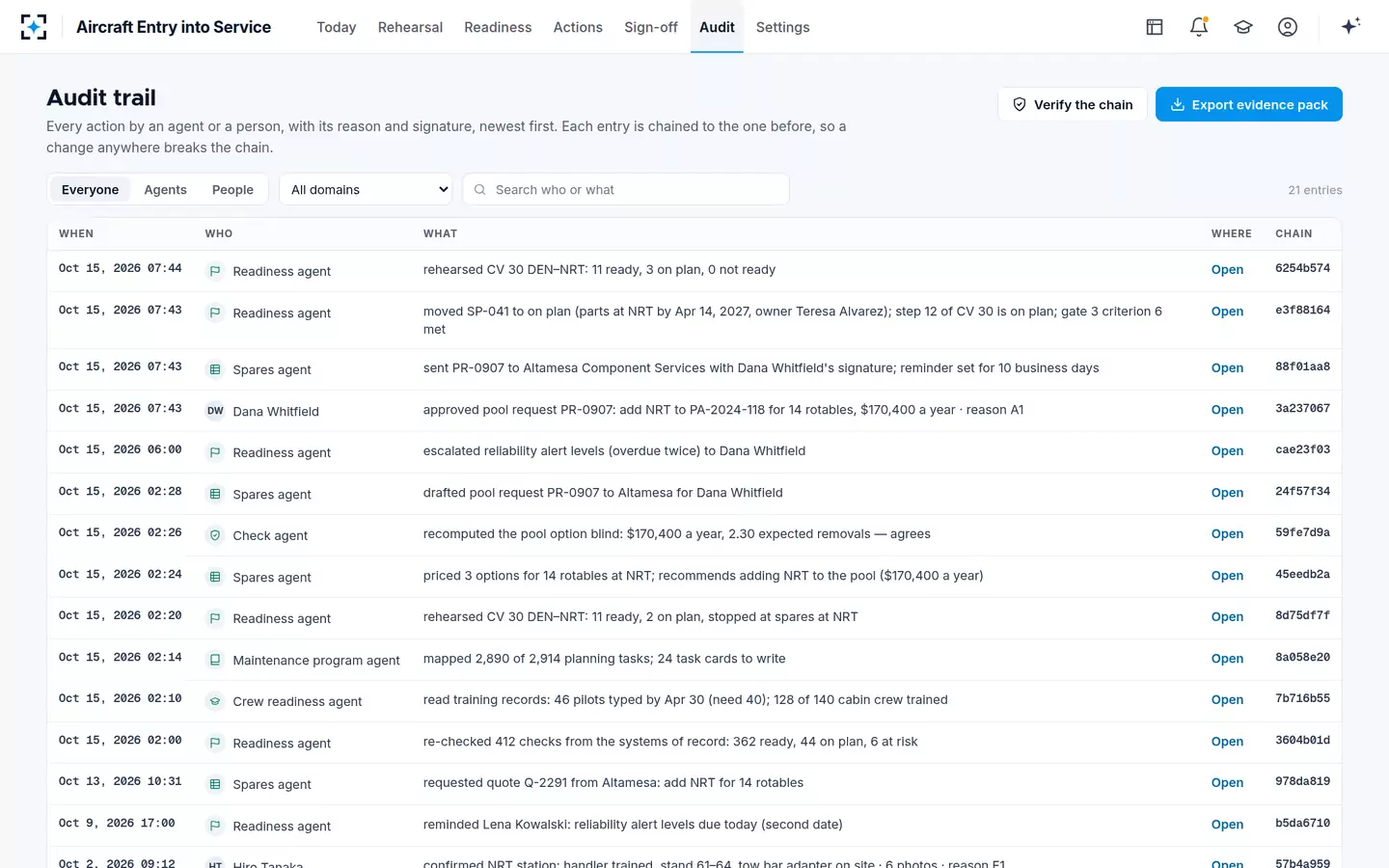
Task: Click the Check agent shield icon
Action: click(215, 535)
